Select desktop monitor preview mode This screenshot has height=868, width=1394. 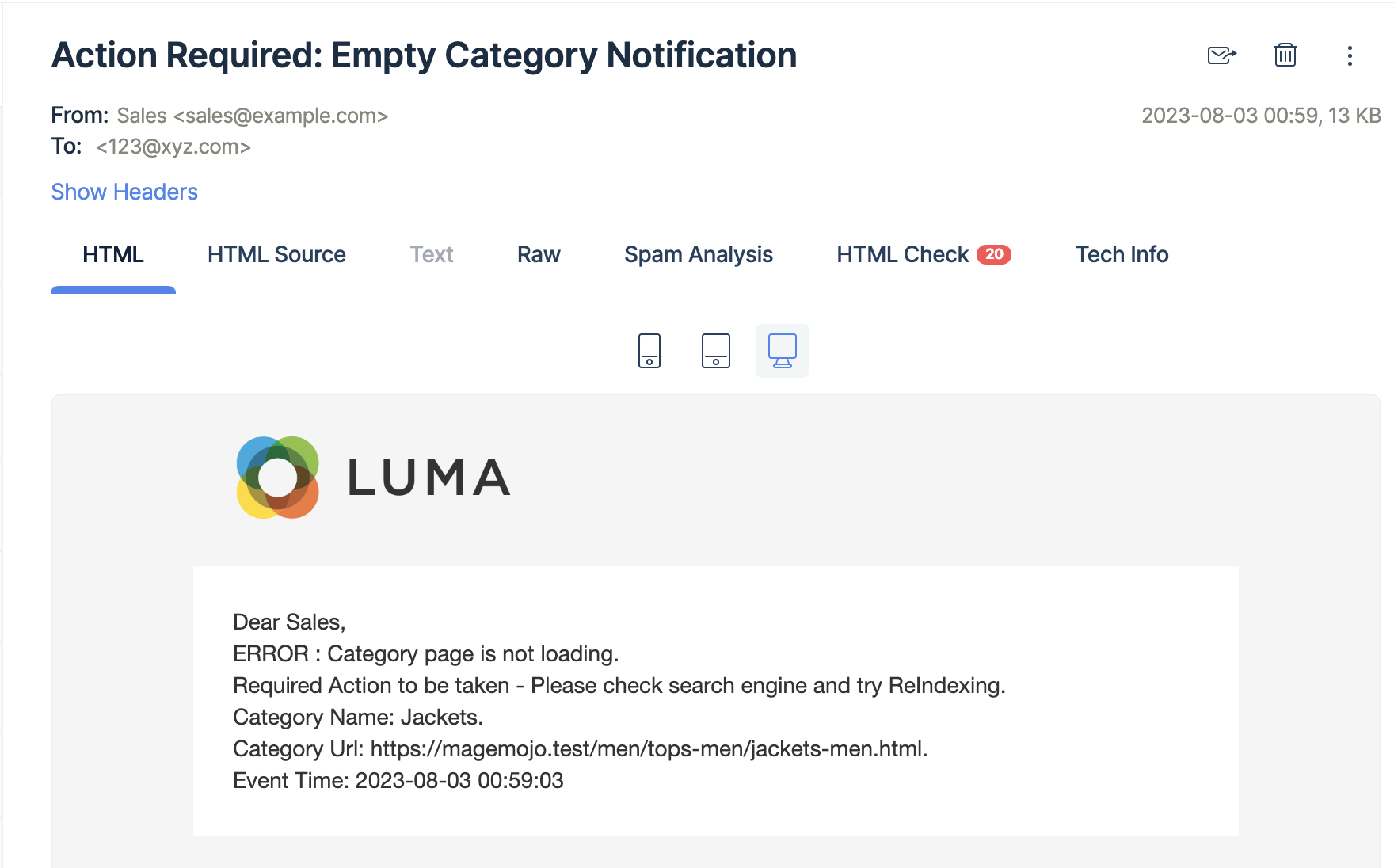pyautogui.click(x=783, y=351)
